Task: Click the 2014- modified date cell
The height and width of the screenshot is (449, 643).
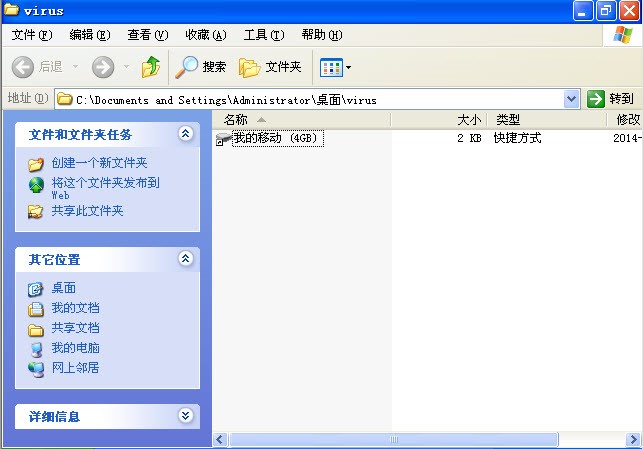Action: (x=627, y=138)
